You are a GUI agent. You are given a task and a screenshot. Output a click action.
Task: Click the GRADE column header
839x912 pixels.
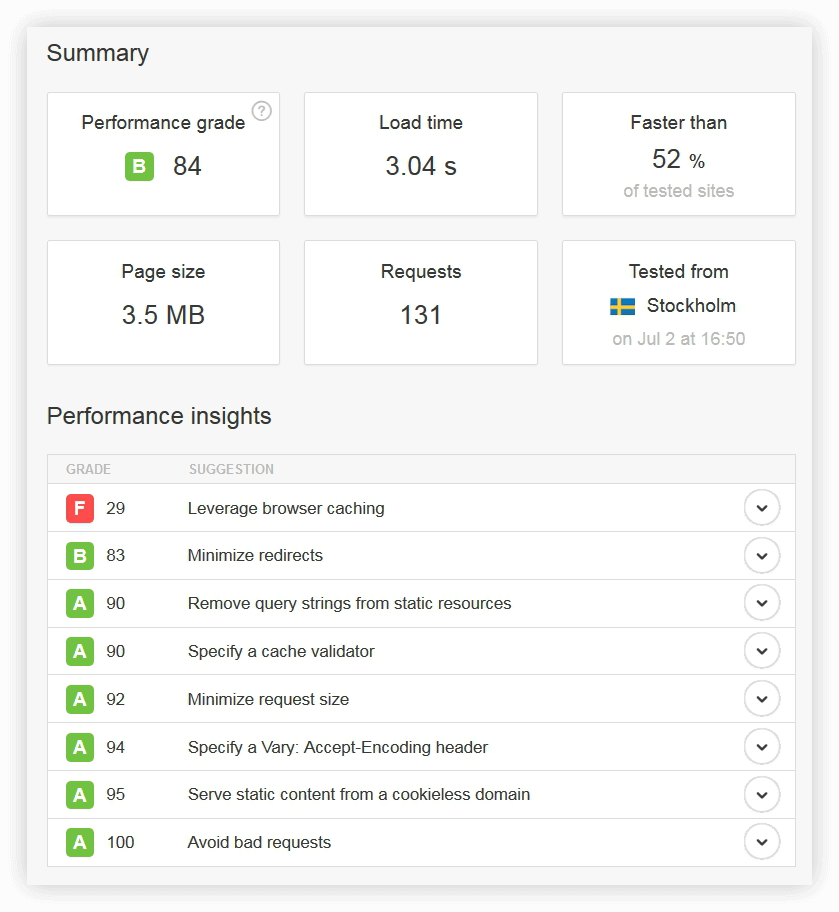(x=88, y=469)
